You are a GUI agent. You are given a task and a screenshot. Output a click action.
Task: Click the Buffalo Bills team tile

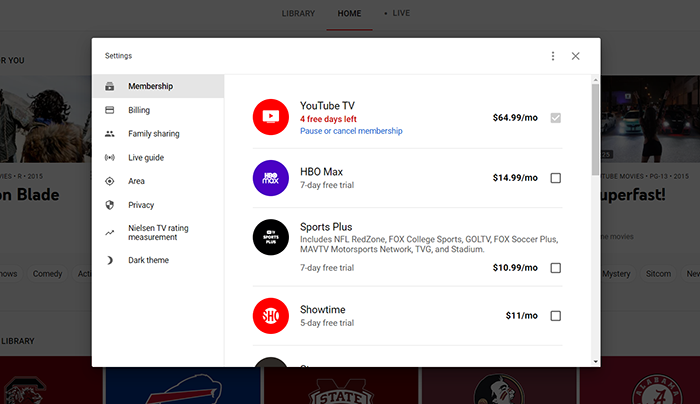coord(183,386)
